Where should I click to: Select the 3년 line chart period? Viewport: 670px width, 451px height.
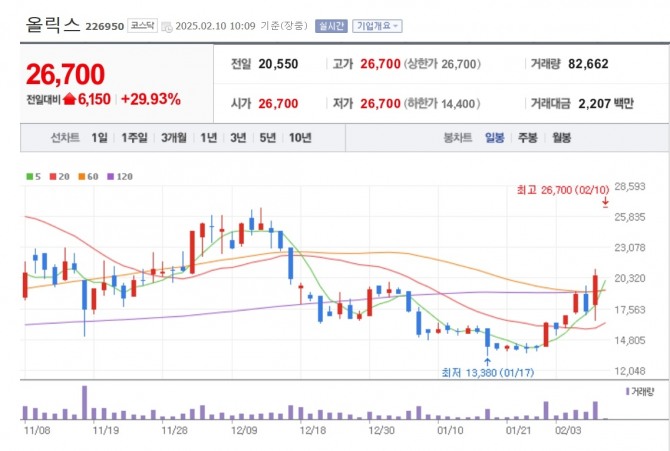point(238,138)
